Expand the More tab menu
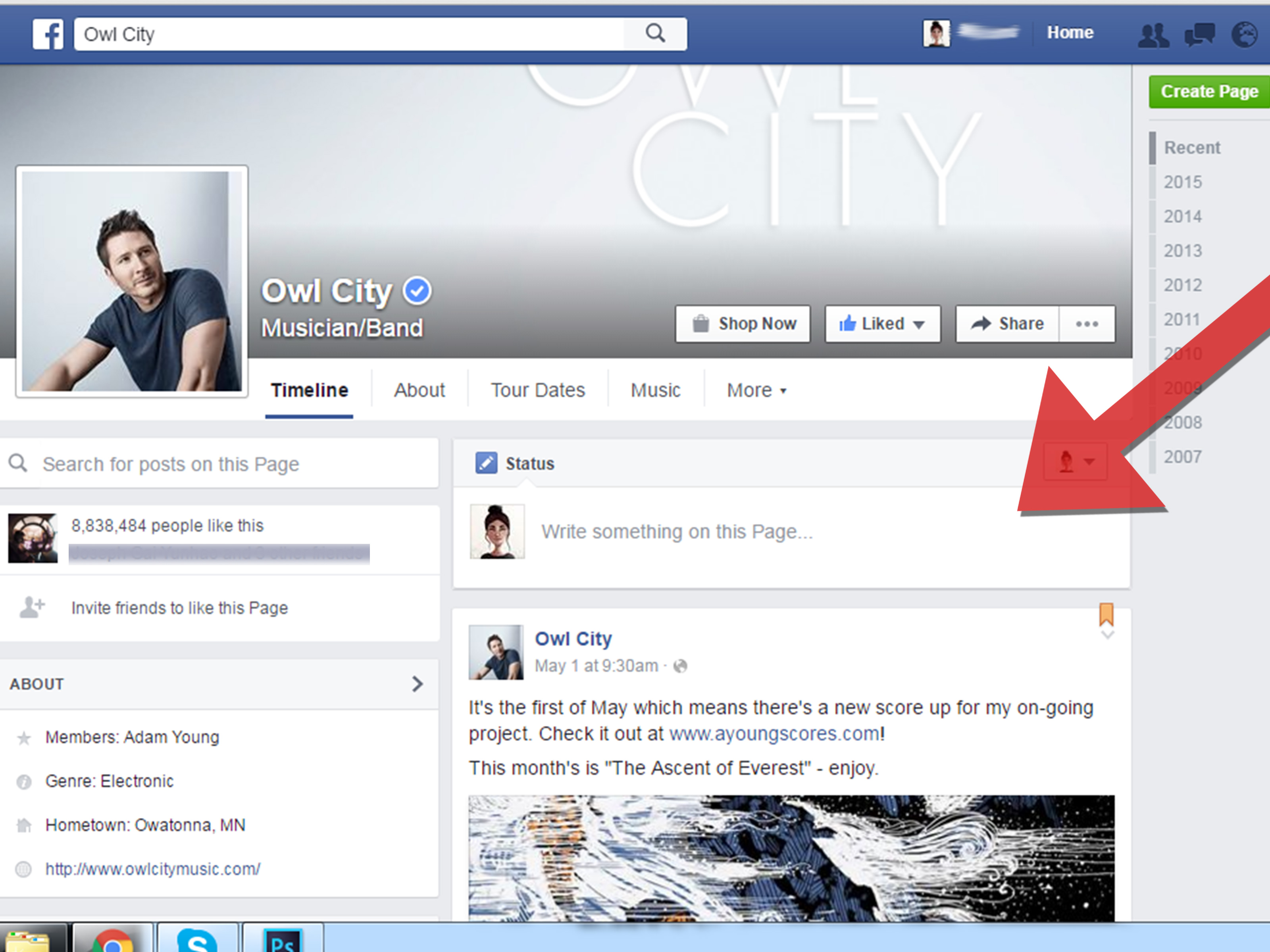The width and height of the screenshot is (1270, 952). click(x=756, y=390)
